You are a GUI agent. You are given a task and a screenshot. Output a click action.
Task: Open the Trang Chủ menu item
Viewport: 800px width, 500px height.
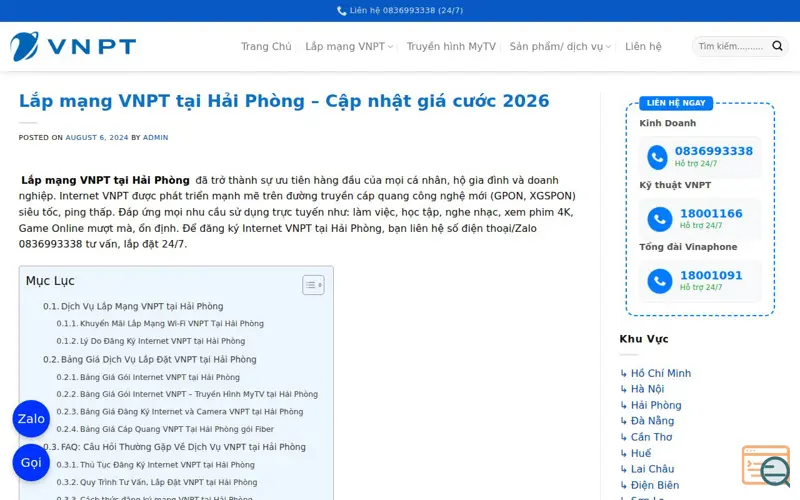point(266,46)
